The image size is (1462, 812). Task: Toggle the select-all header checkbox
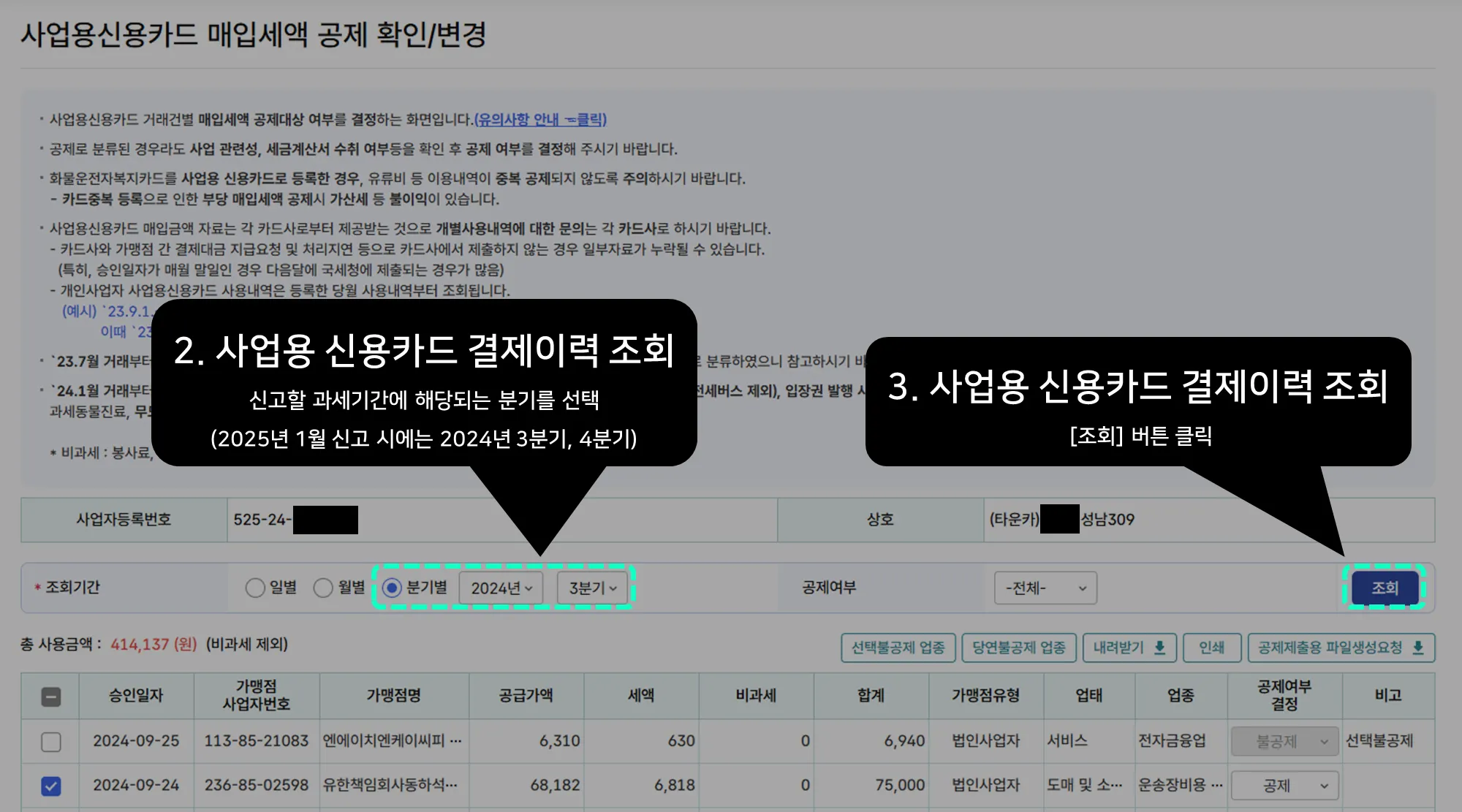(x=51, y=697)
